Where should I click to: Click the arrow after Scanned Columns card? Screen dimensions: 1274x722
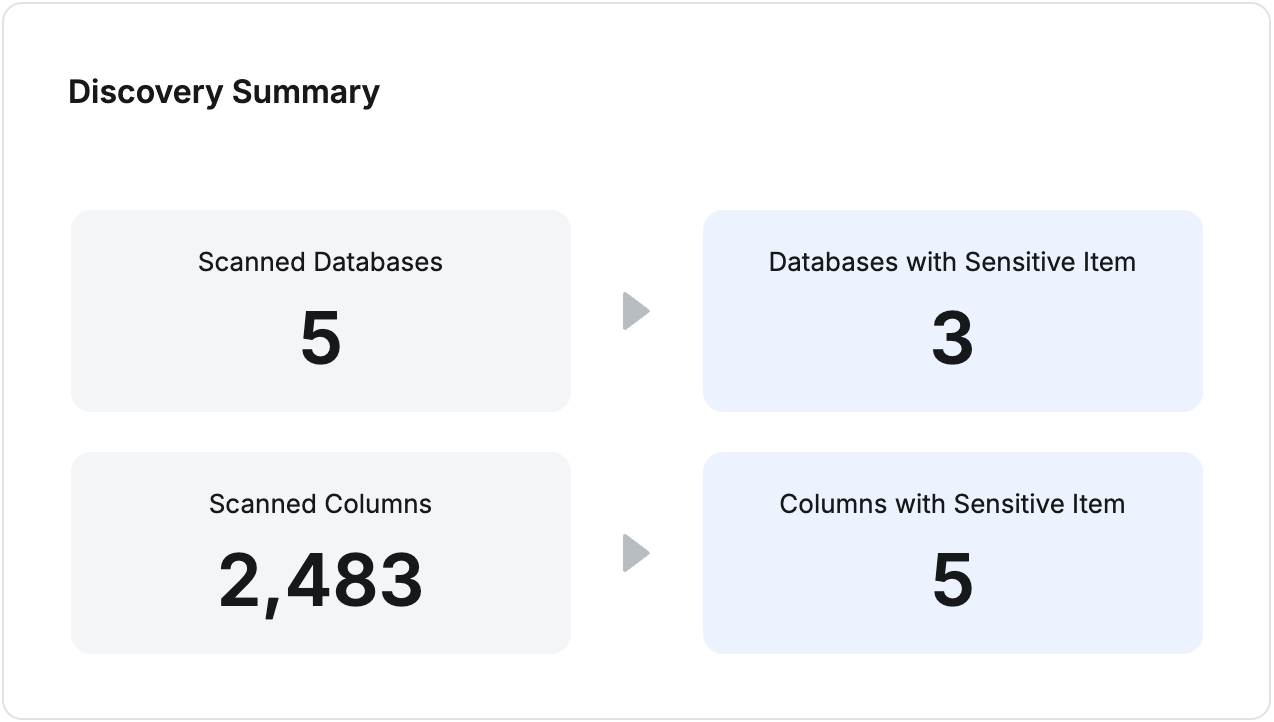[636, 553]
